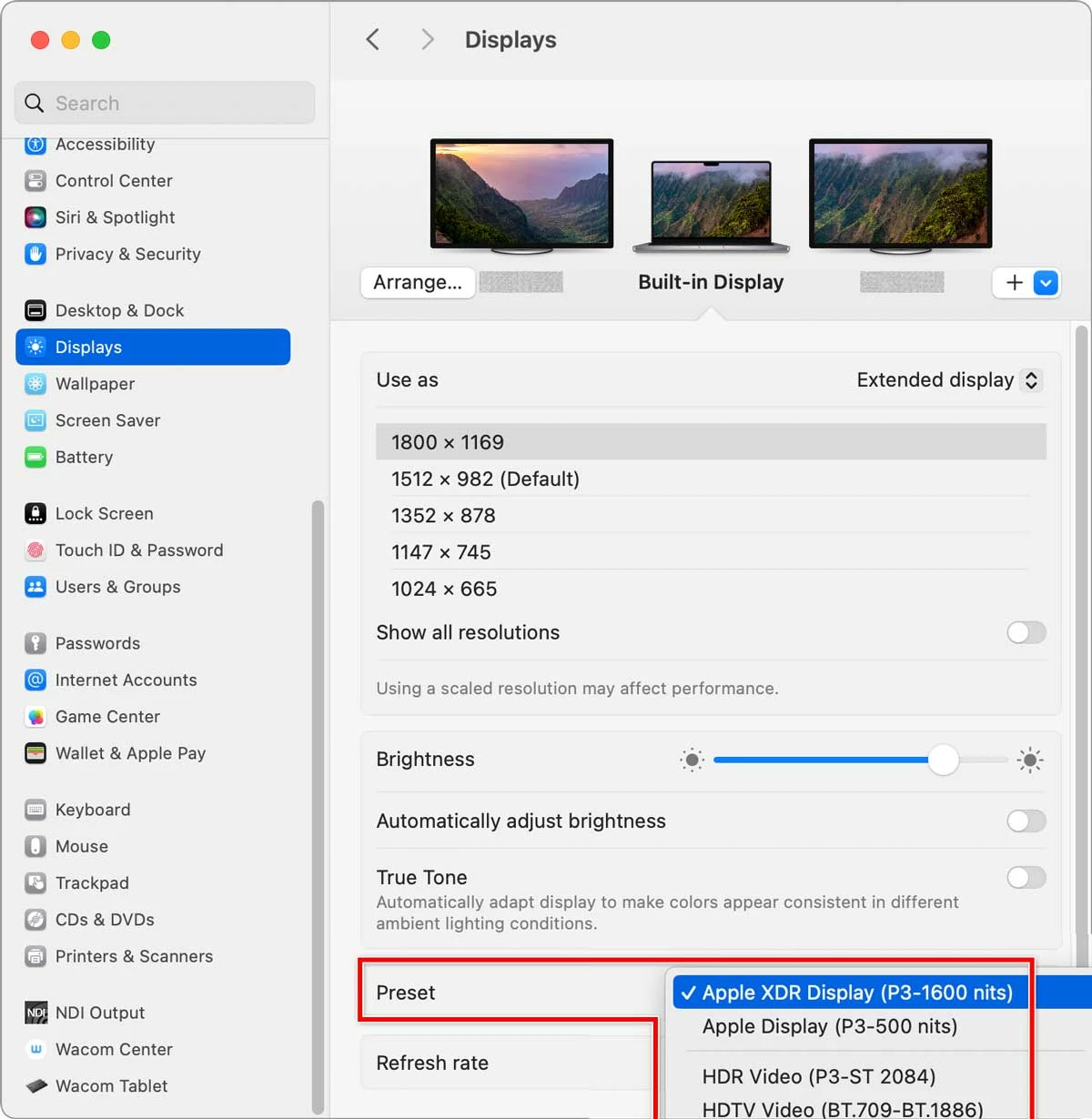Click the Brightness slider track
The width and height of the screenshot is (1092, 1119).
coord(860,760)
